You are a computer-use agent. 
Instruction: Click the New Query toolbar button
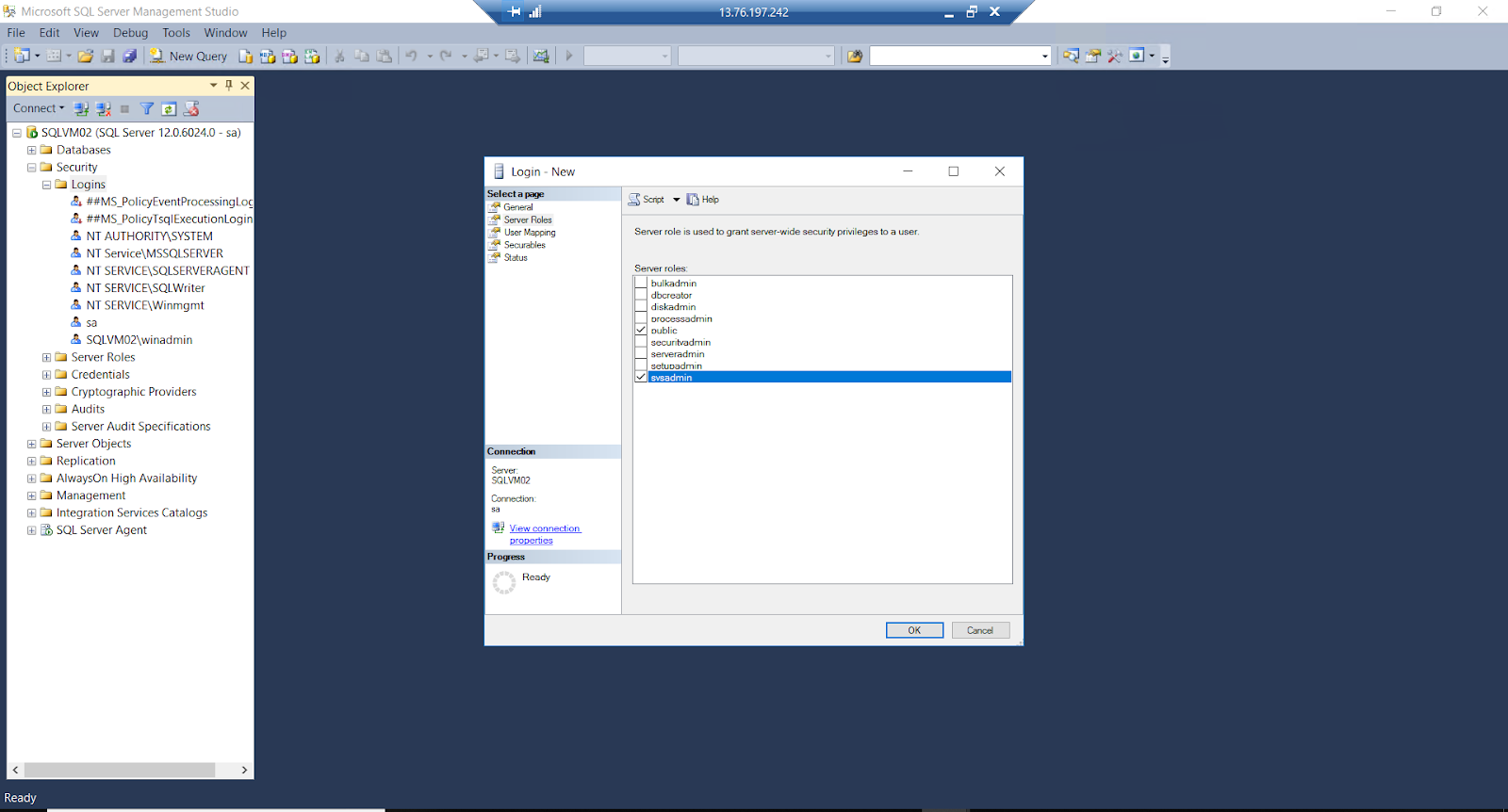click(188, 56)
